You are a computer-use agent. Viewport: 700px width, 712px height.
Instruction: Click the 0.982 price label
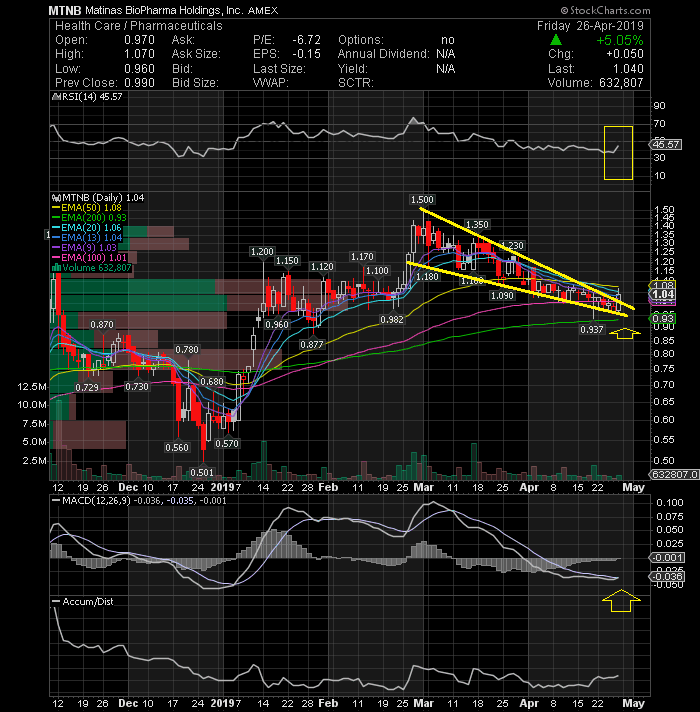pos(392,319)
